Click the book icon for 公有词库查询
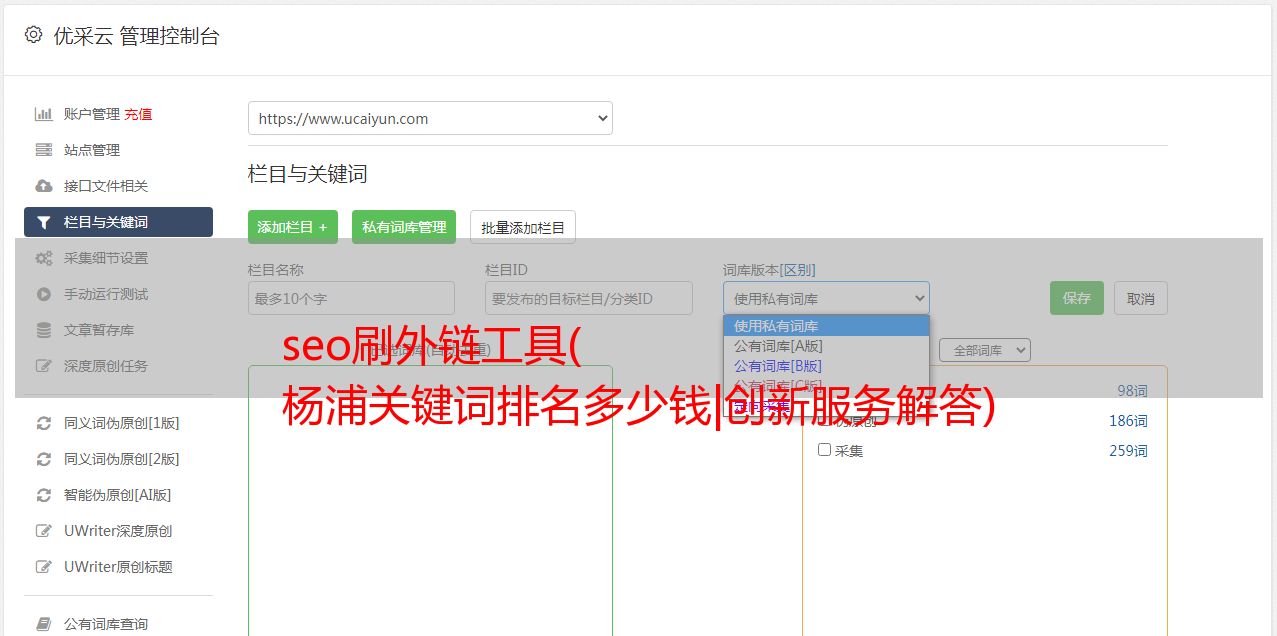 pos(44,624)
